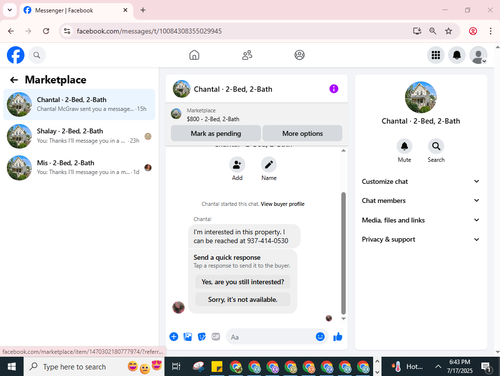Open Task View on the taskbar
500x376 pixels.
pos(176,367)
